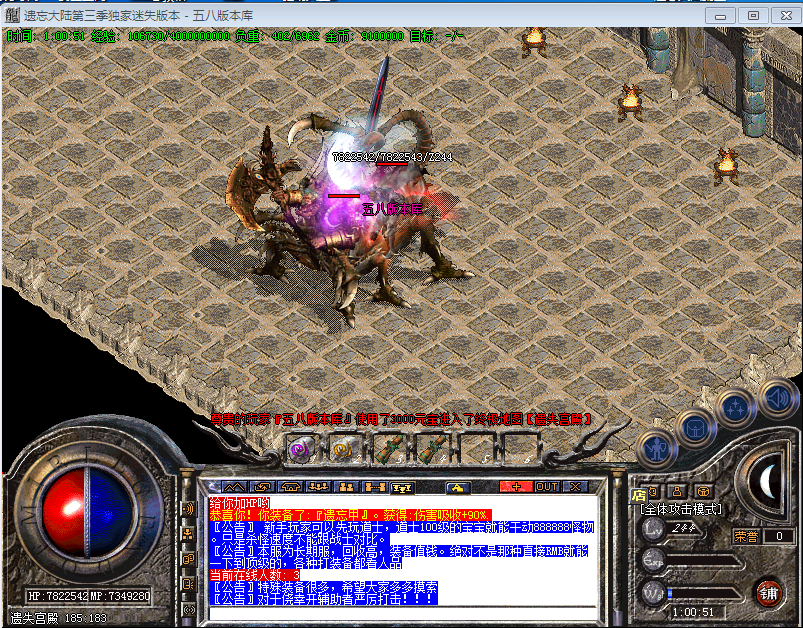The height and width of the screenshot is (628, 803).
Task: Click the 特殊装备很多 announcement line
Action: point(324,587)
